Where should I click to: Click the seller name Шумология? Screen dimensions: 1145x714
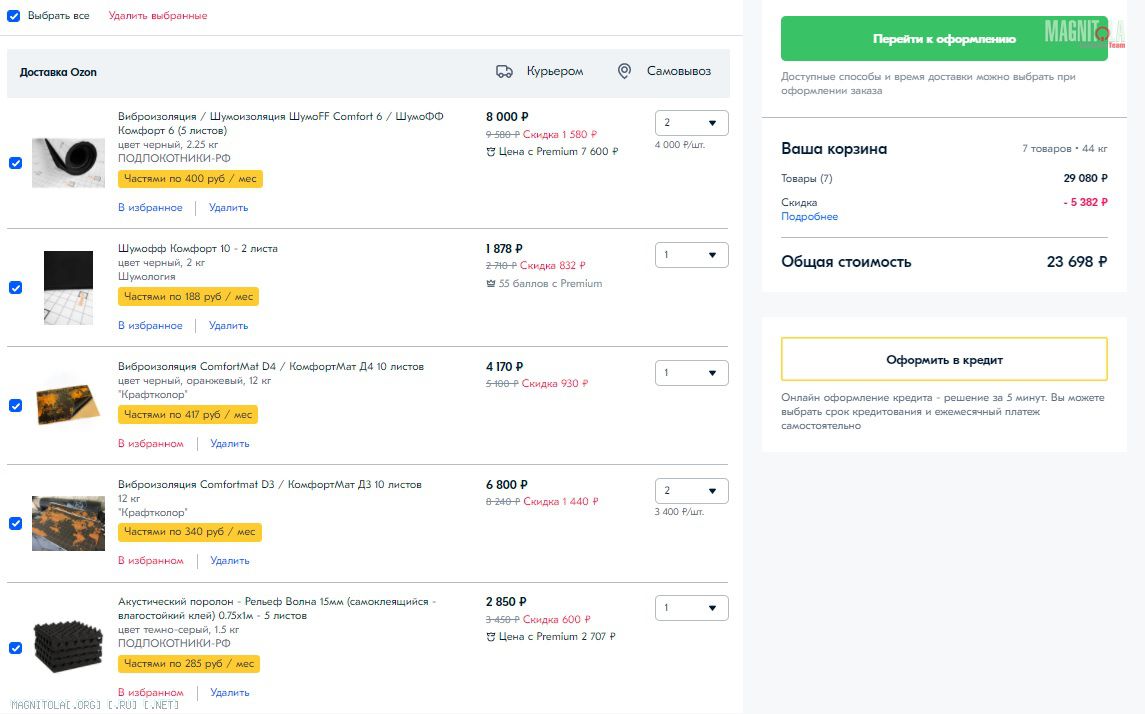pyautogui.click(x=147, y=277)
